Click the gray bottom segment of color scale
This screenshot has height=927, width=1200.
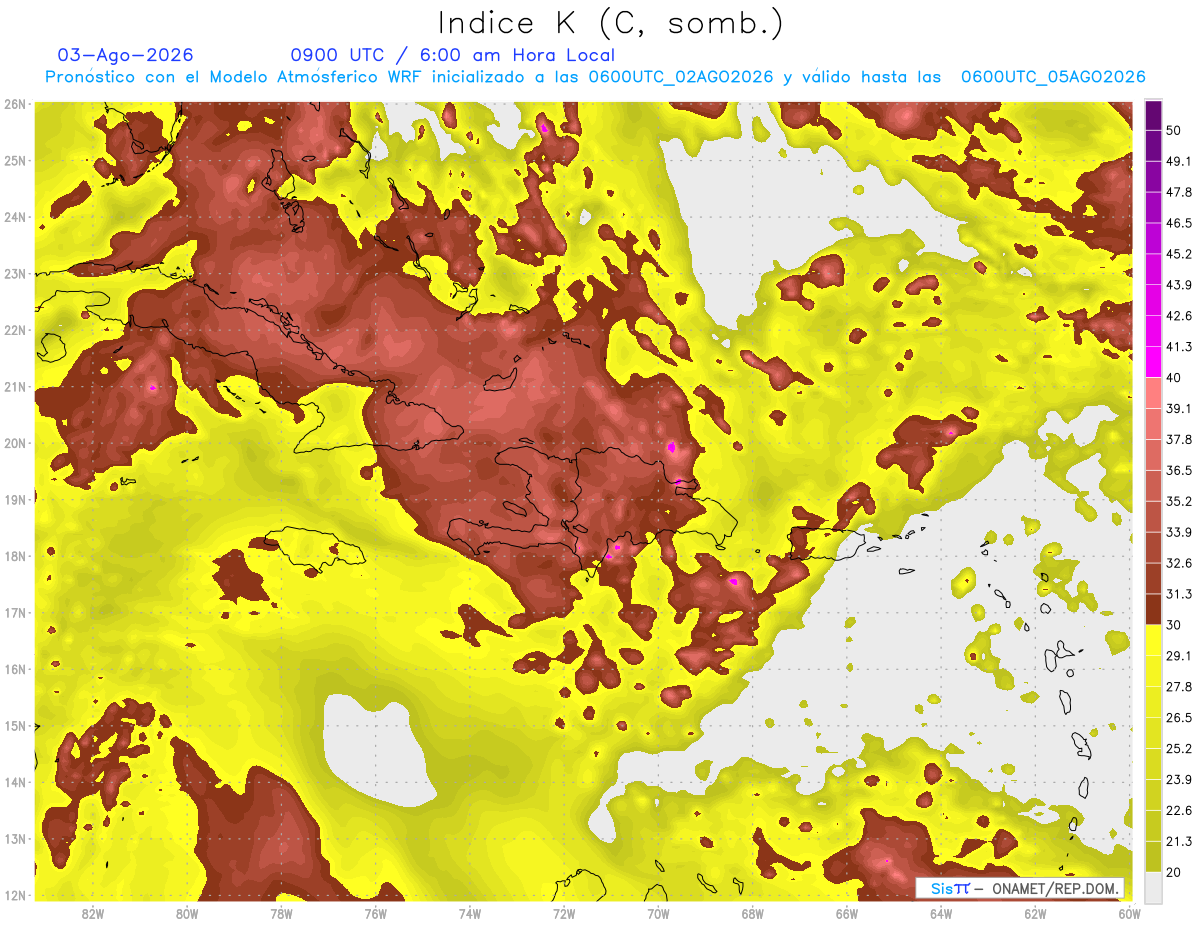(x=1154, y=888)
